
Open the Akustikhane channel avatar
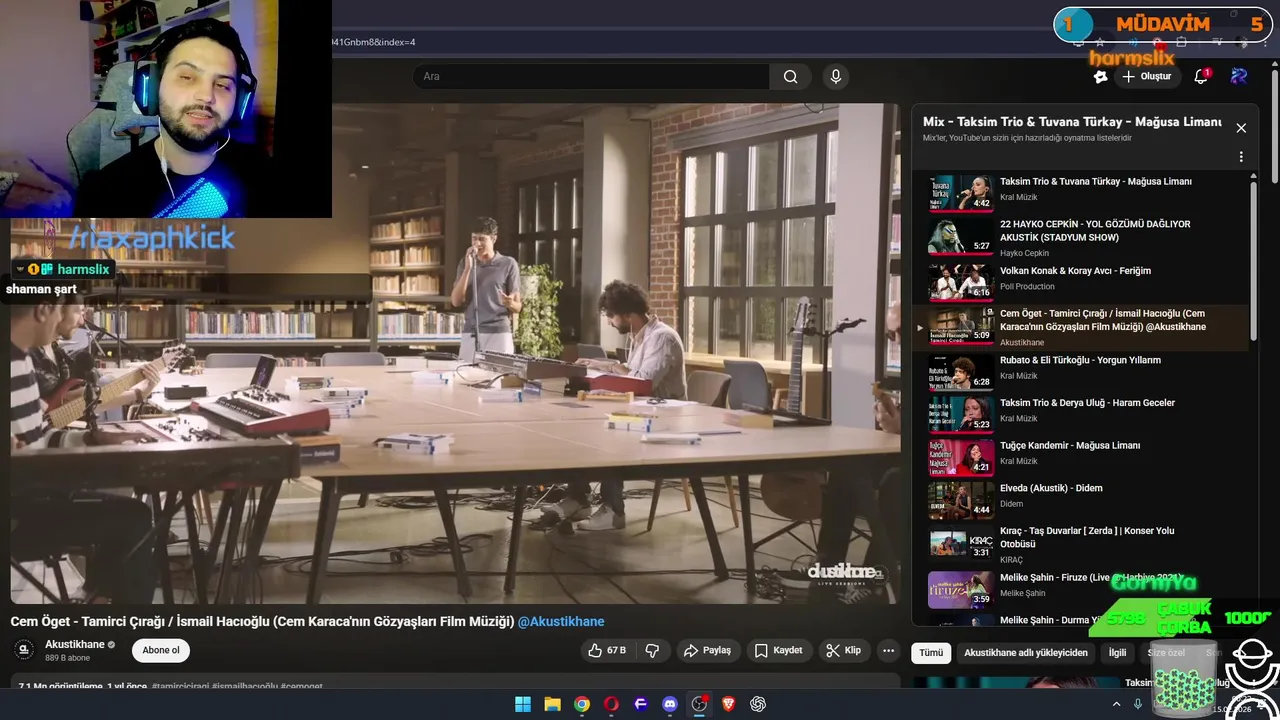coord(24,650)
